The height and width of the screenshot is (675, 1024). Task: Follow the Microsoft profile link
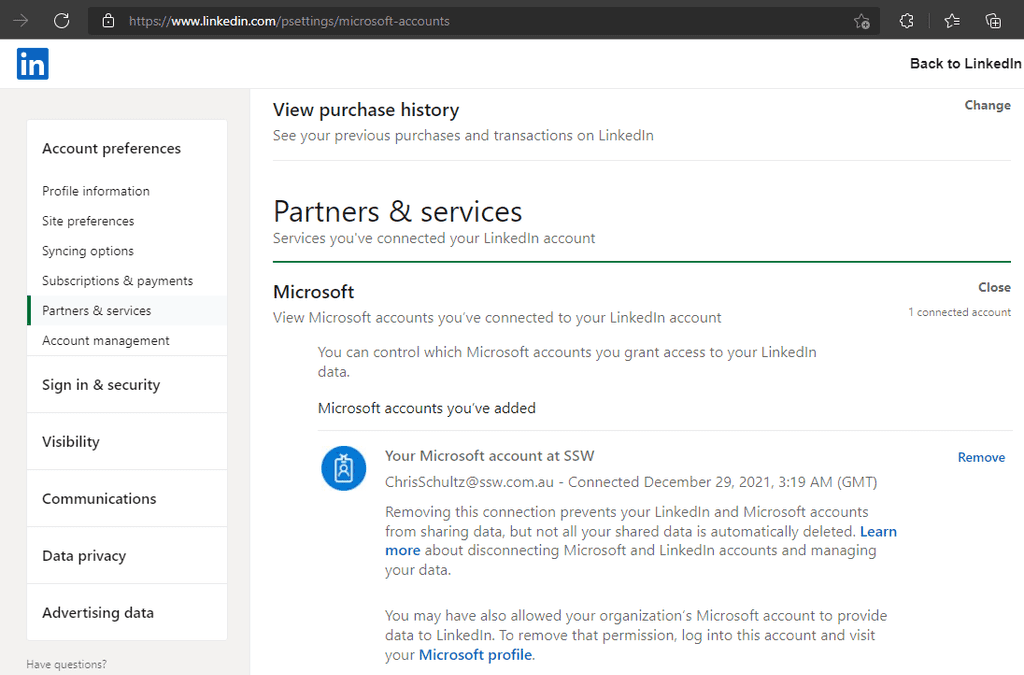tap(475, 655)
